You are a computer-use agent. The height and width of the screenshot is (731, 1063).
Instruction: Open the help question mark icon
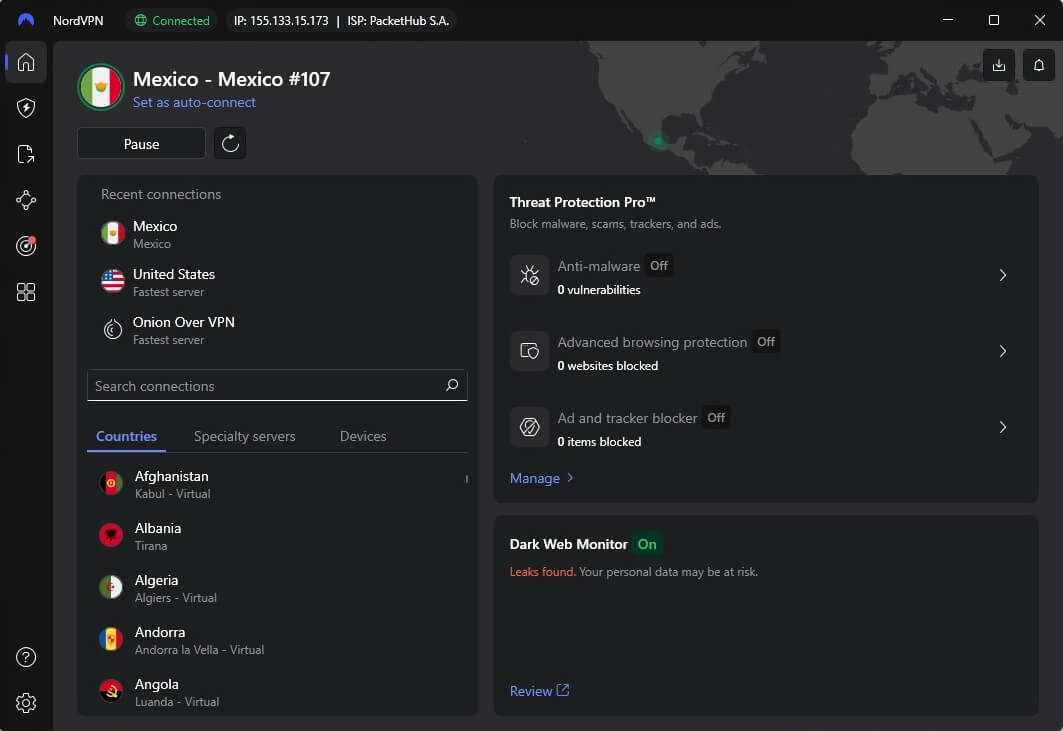coord(25,657)
